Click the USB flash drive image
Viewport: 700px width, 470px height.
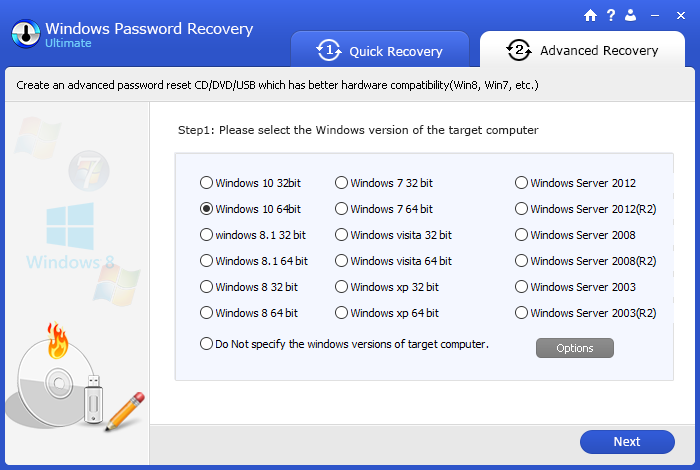tap(93, 399)
